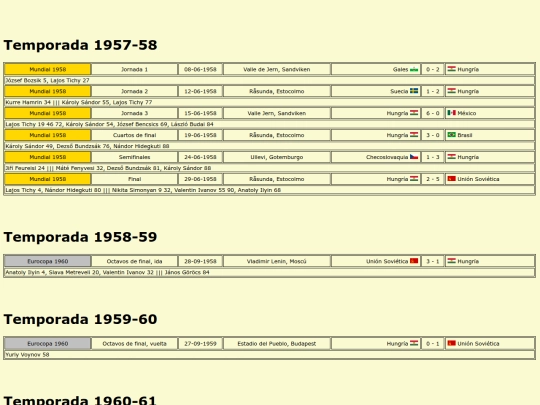Screen dimensions: 540x405
Task: Click the Jornada 1 cell
Action: coord(134,69)
